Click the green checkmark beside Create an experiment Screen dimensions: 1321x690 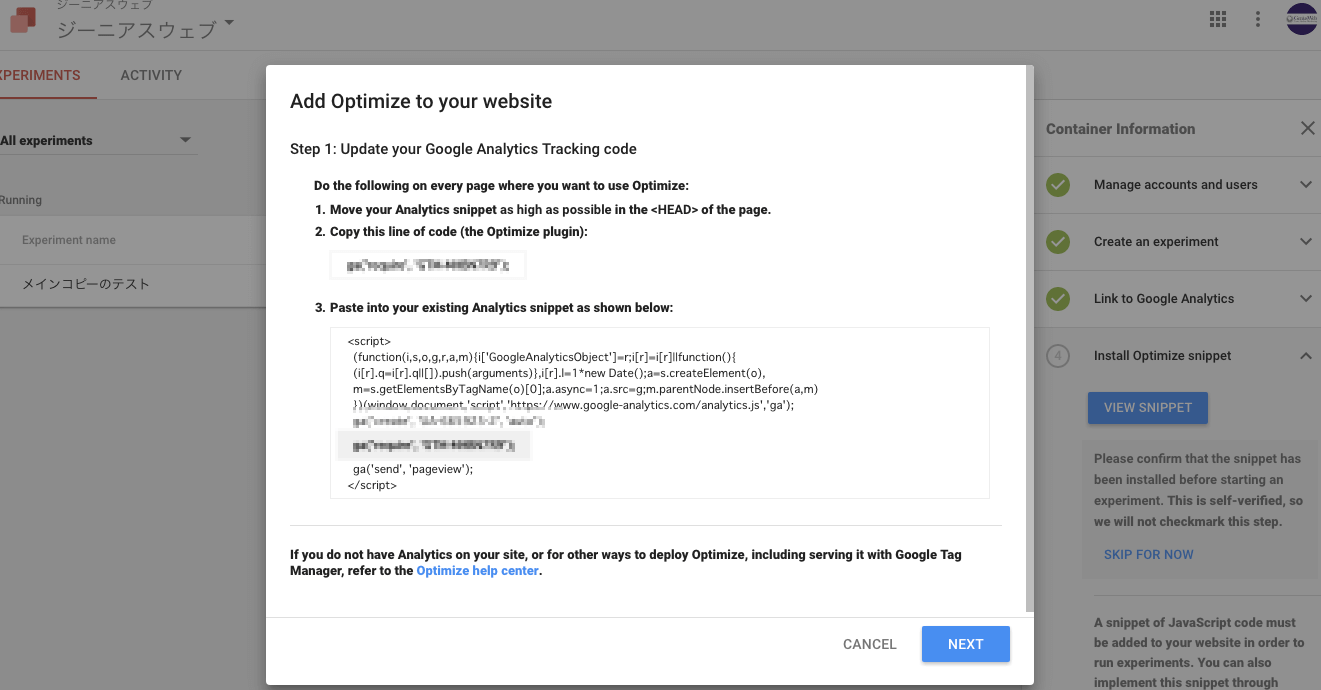[x=1058, y=242]
